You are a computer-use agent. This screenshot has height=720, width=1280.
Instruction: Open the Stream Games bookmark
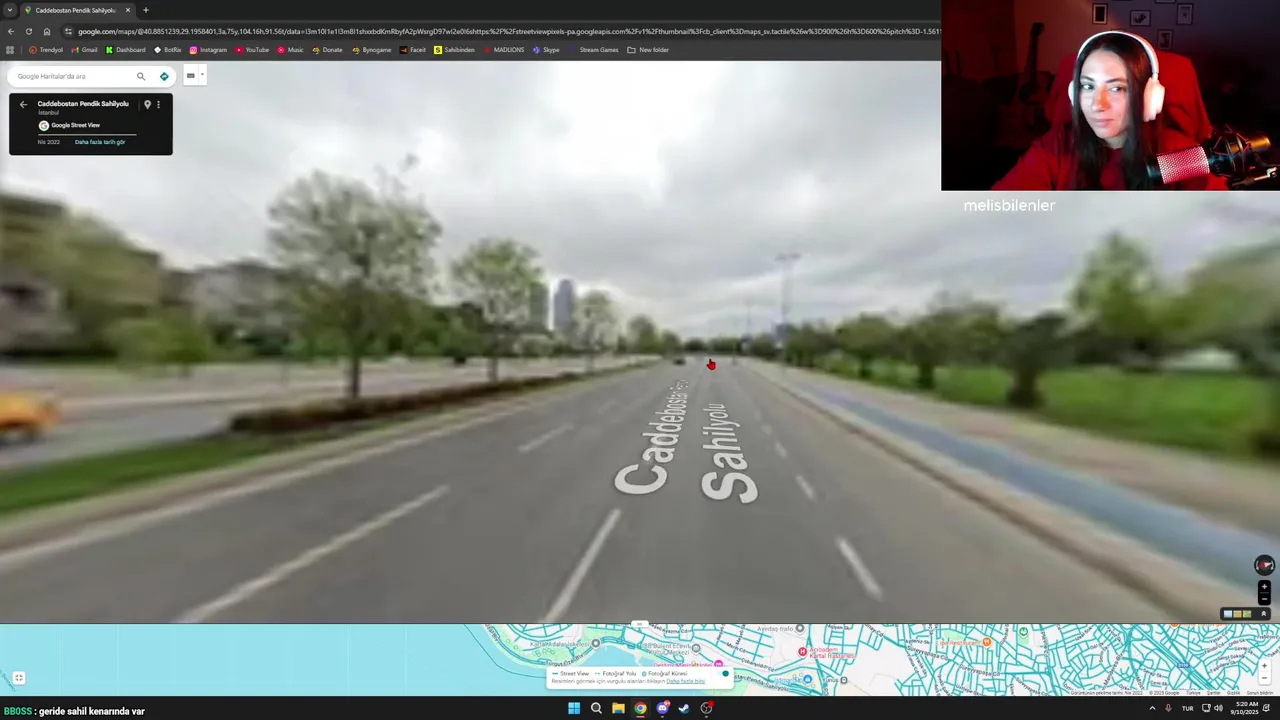click(593, 50)
